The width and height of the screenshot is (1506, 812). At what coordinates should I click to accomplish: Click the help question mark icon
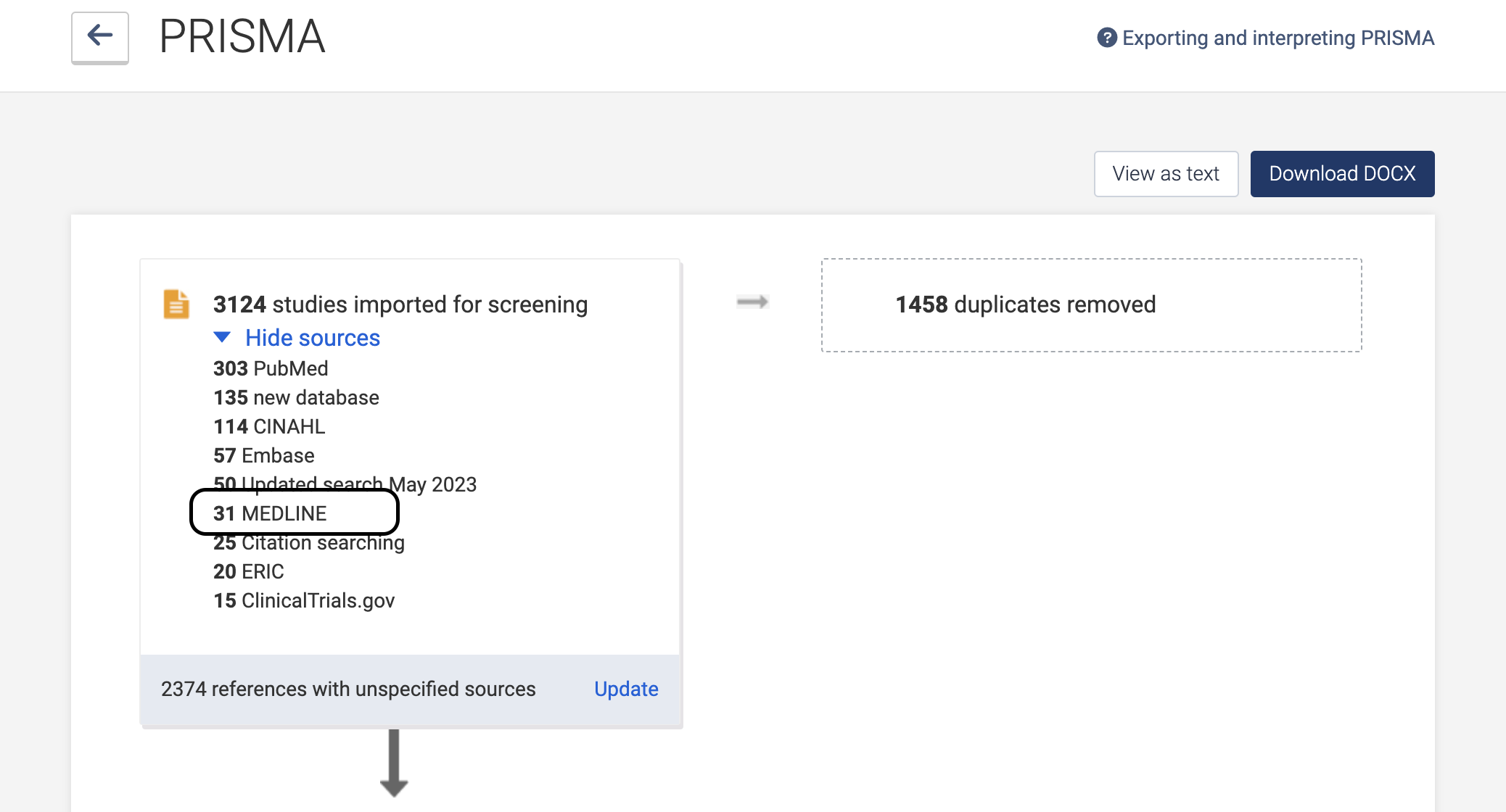(1106, 38)
